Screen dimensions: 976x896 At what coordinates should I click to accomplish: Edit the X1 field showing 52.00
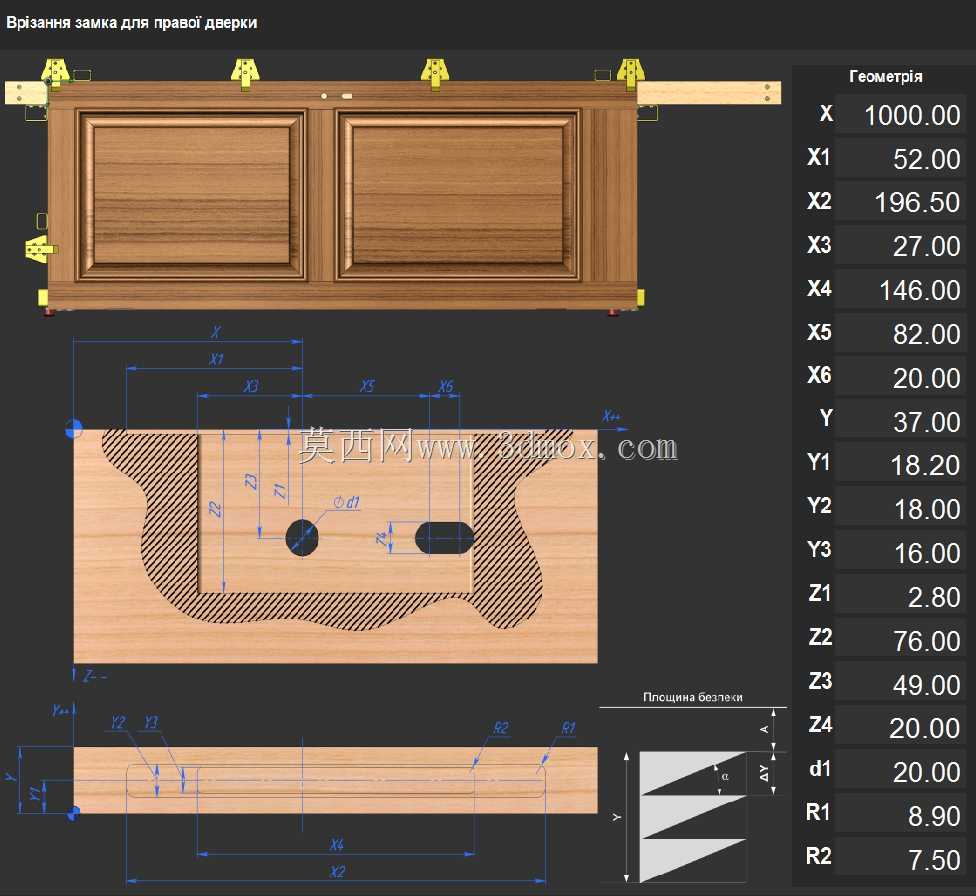click(900, 158)
